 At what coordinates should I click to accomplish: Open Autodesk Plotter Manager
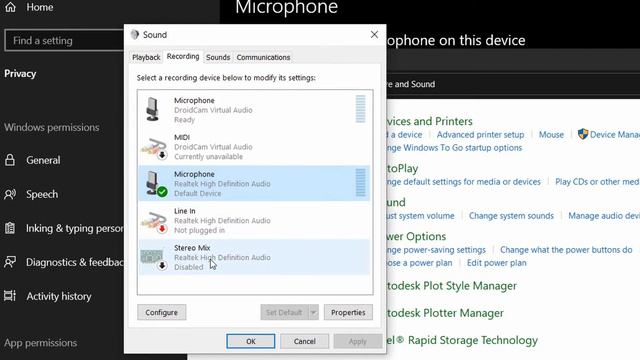445,313
